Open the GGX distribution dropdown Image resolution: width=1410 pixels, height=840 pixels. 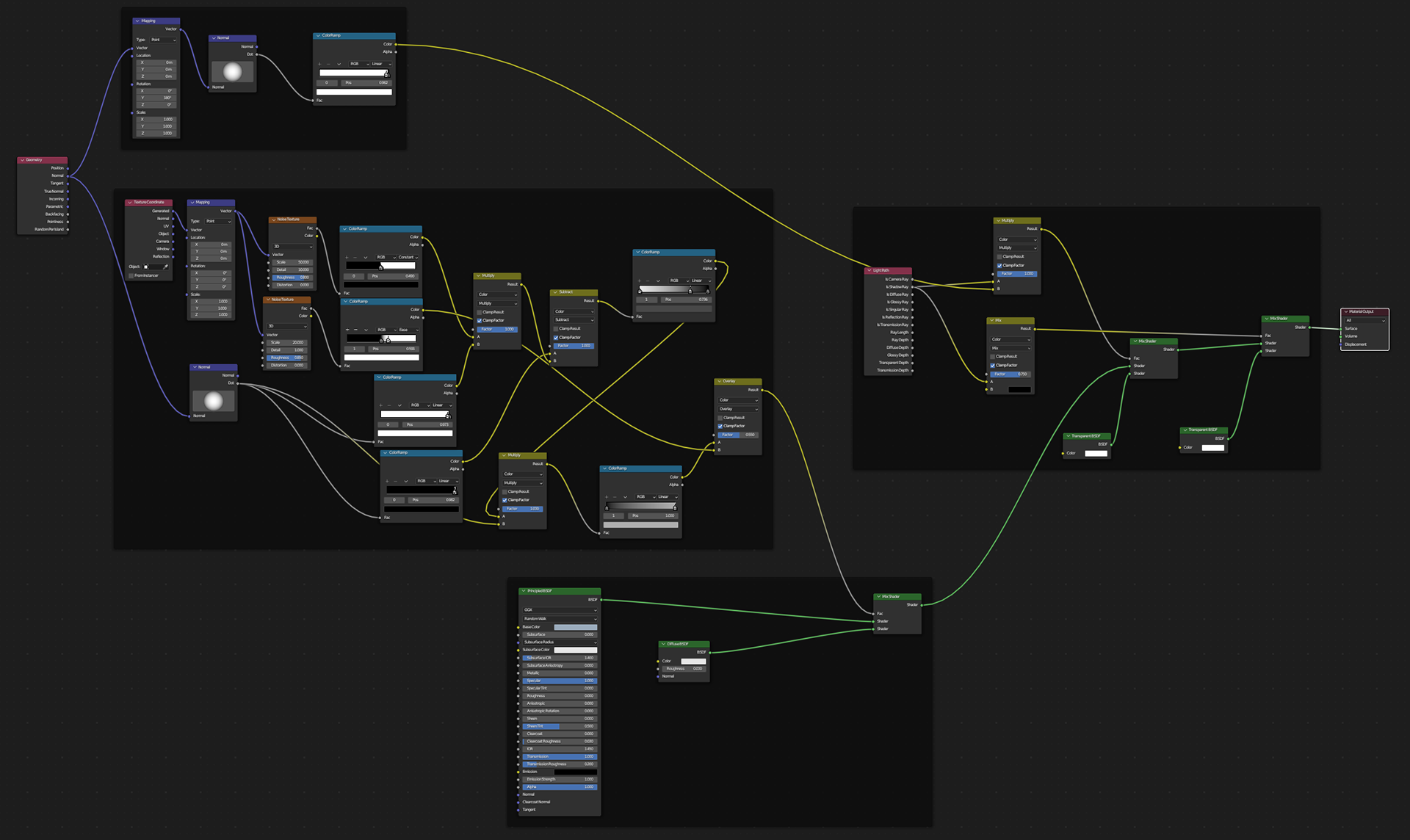click(x=560, y=609)
